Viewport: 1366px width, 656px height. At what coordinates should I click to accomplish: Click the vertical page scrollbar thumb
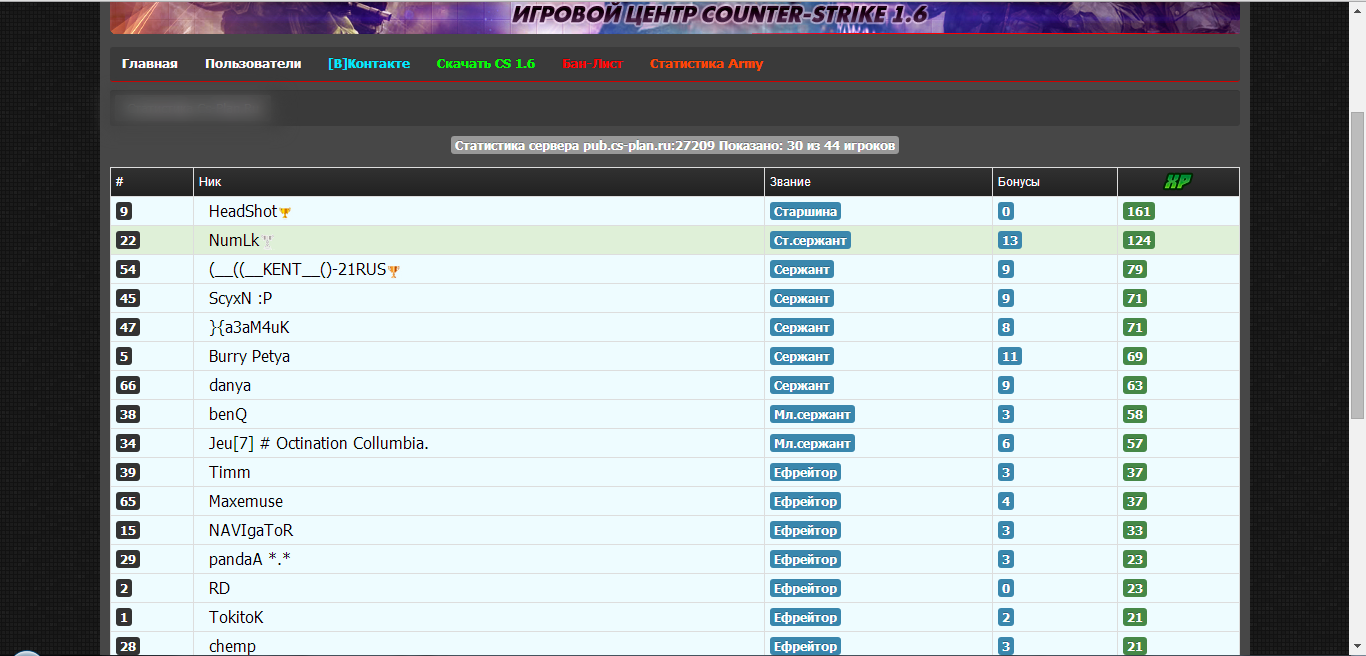coord(1358,265)
